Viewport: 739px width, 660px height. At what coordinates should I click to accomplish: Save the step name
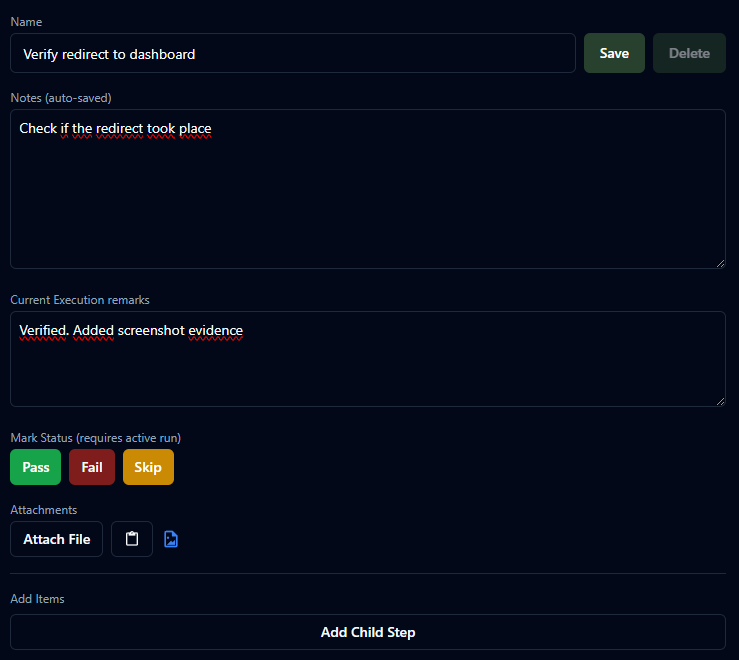(614, 53)
